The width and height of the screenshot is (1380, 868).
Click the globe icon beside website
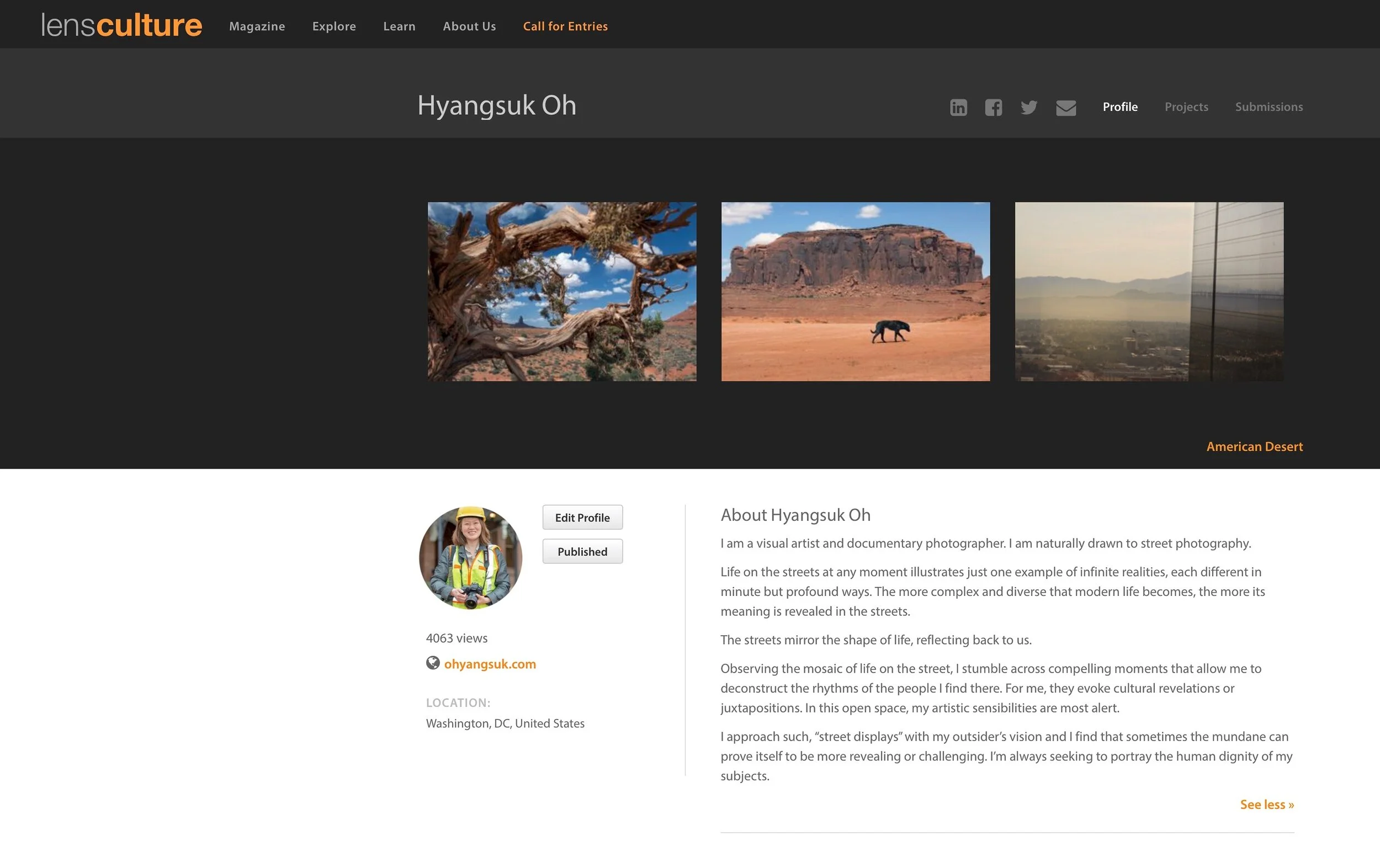coord(433,663)
